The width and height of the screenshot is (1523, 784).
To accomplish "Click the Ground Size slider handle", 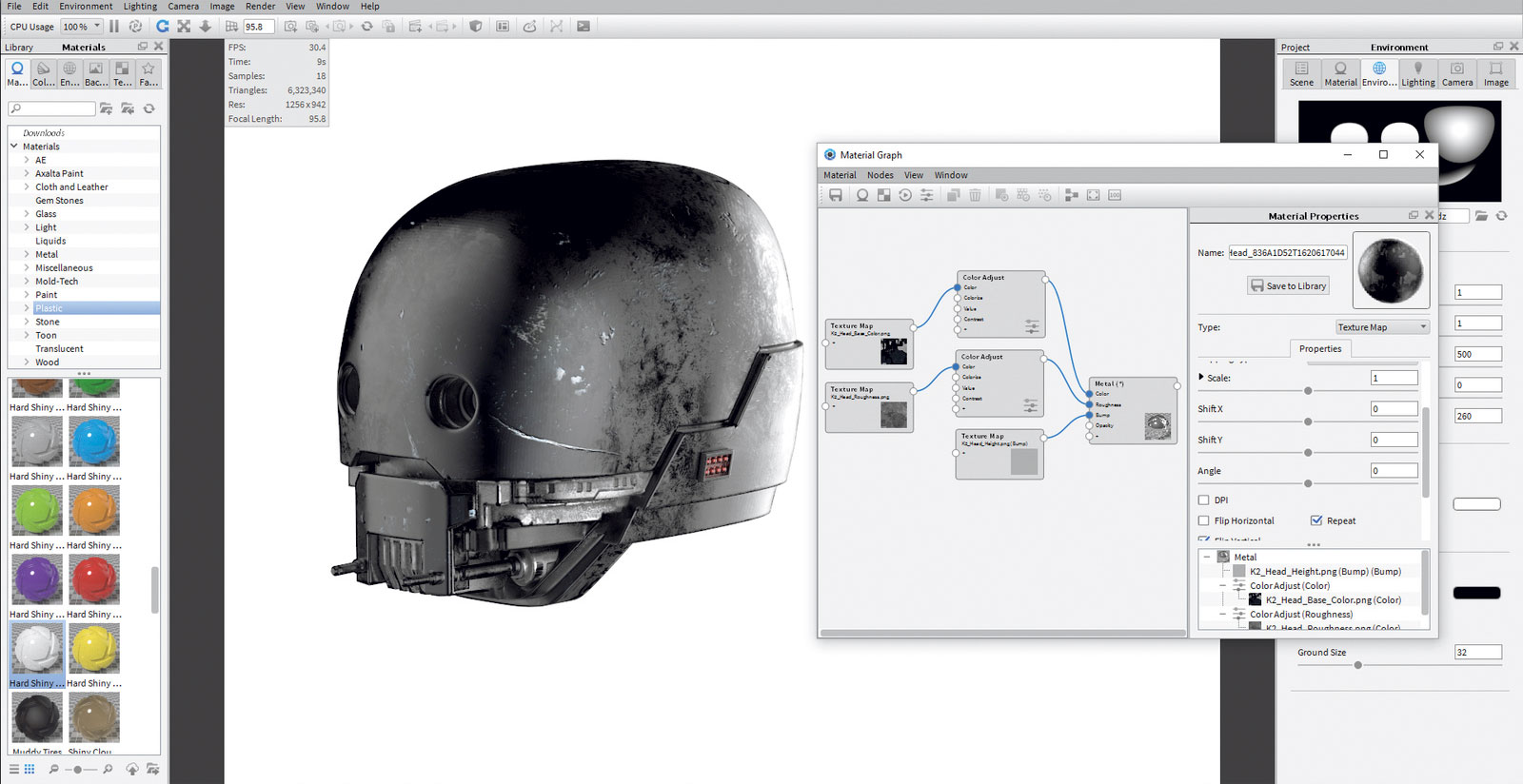I will pos(1358,665).
